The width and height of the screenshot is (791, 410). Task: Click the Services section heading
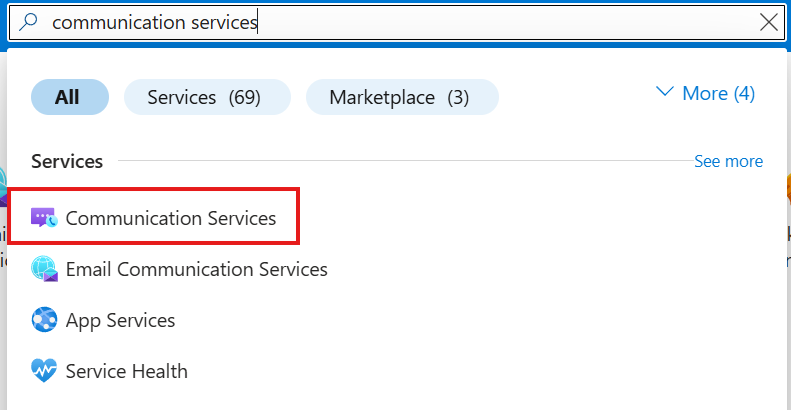pyautogui.click(x=67, y=161)
